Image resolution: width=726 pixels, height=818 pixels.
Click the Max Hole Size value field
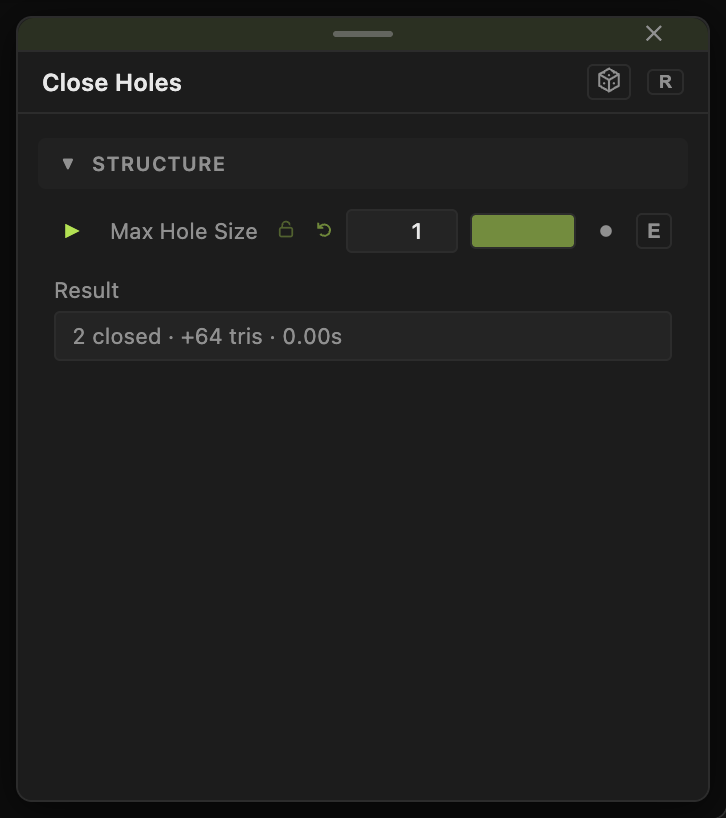click(402, 231)
